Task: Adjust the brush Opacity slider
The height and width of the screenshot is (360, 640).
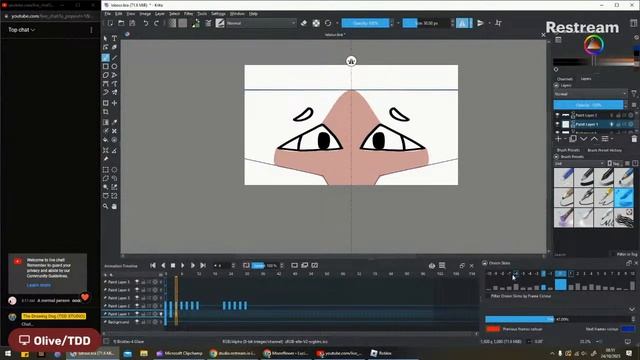Action: point(365,23)
